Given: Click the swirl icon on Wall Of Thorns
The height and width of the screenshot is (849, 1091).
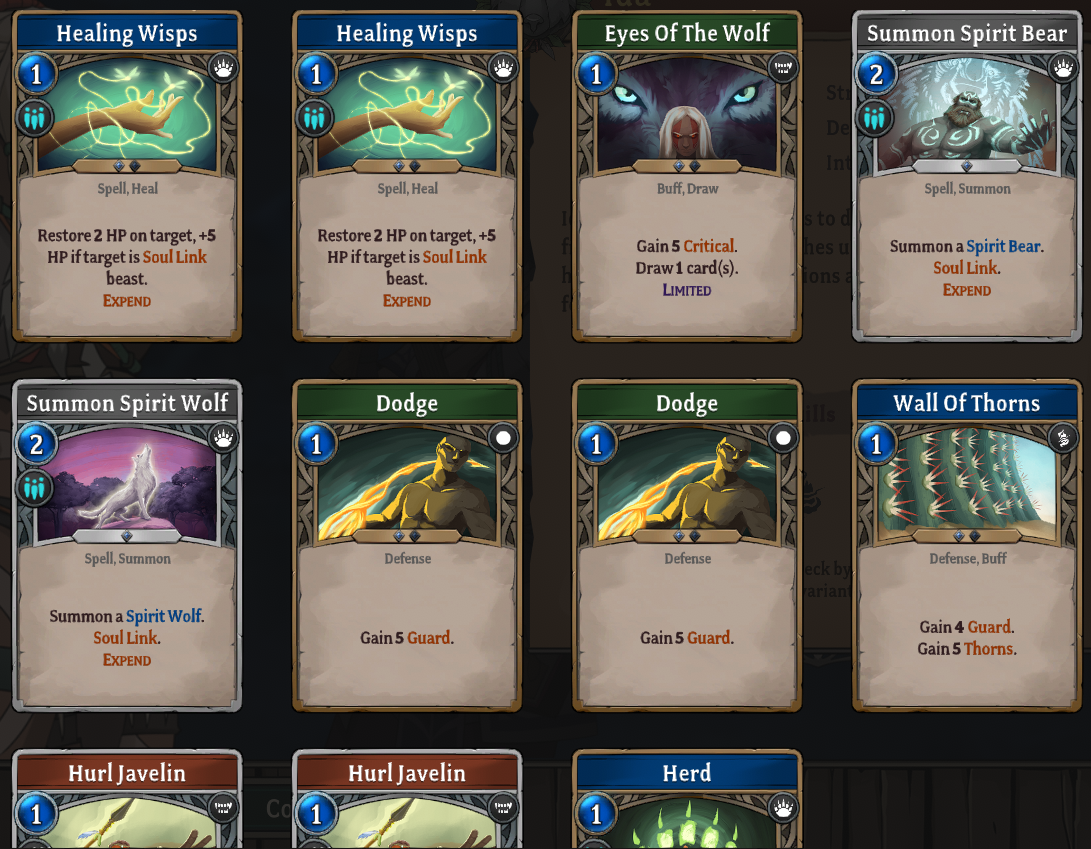Looking at the screenshot, I should click(1063, 438).
